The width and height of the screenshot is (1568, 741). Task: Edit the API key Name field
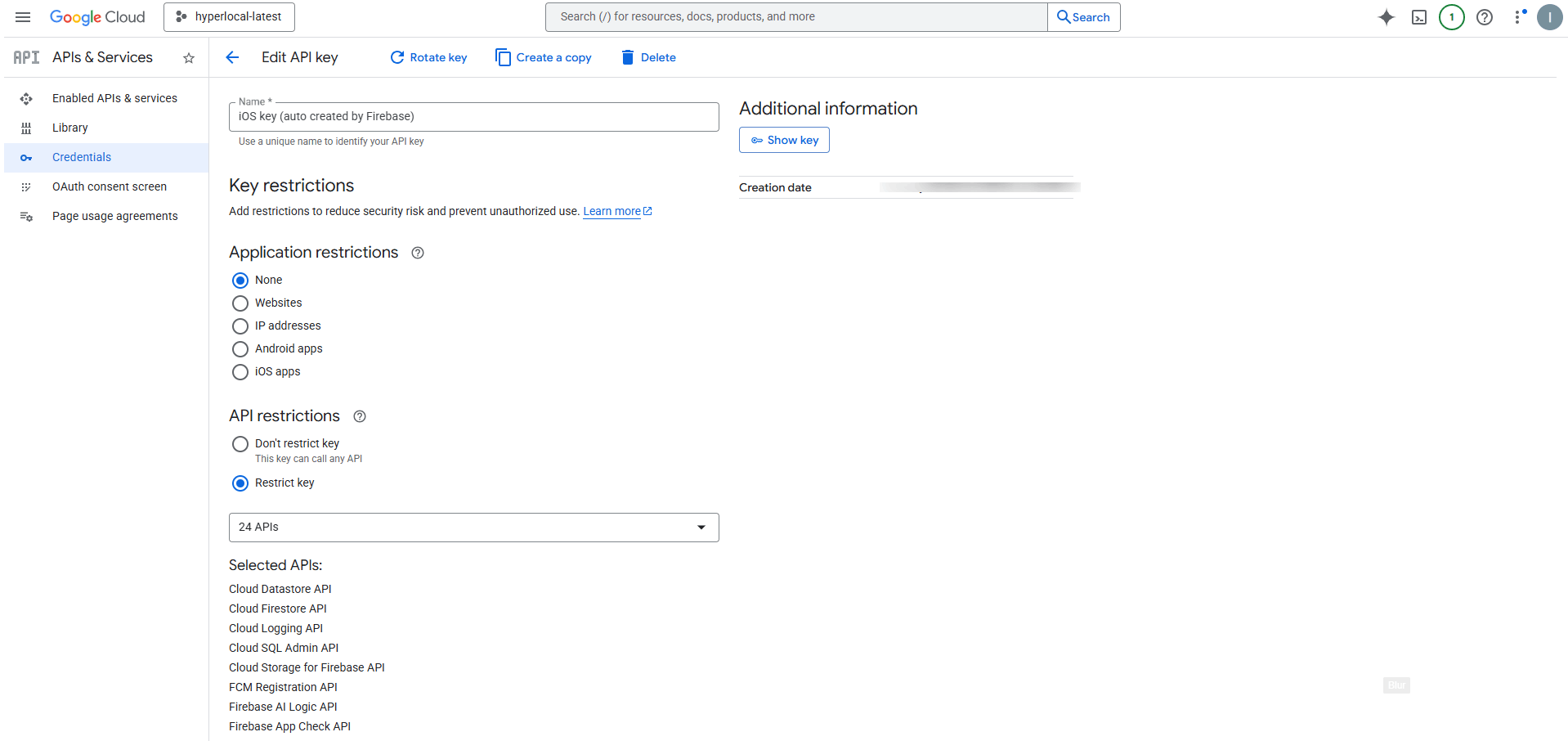pos(474,117)
